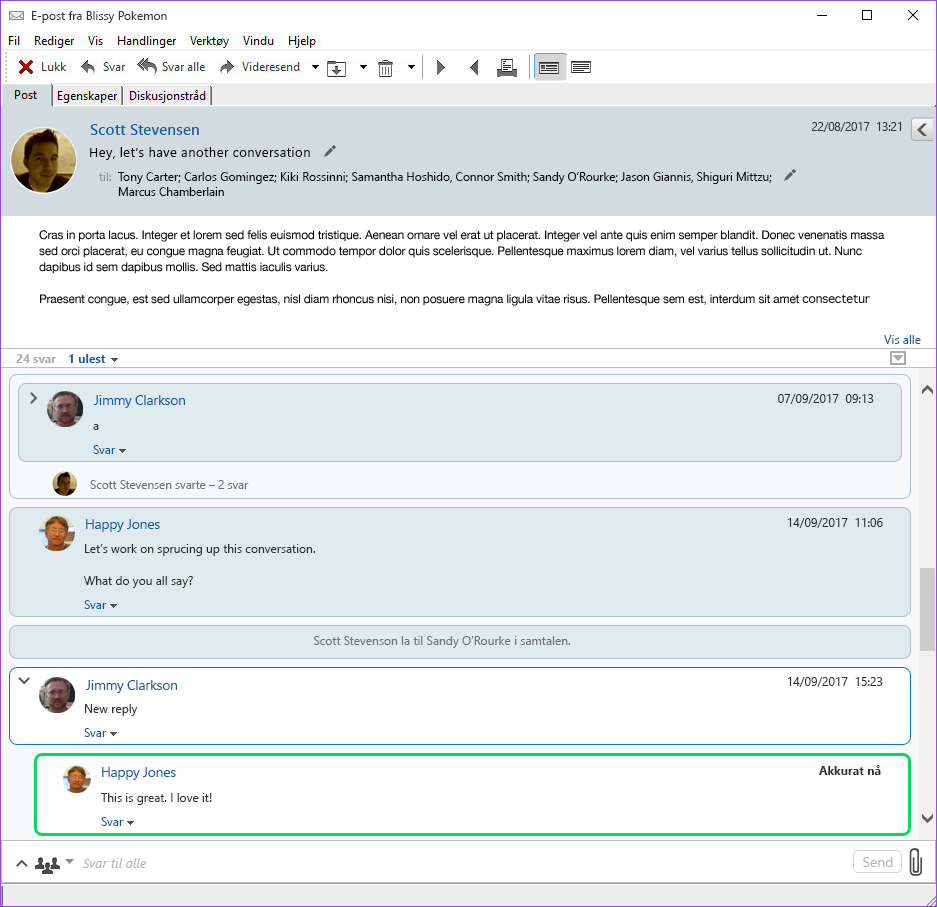
Task: Click the Vis alle link
Action: (x=902, y=339)
